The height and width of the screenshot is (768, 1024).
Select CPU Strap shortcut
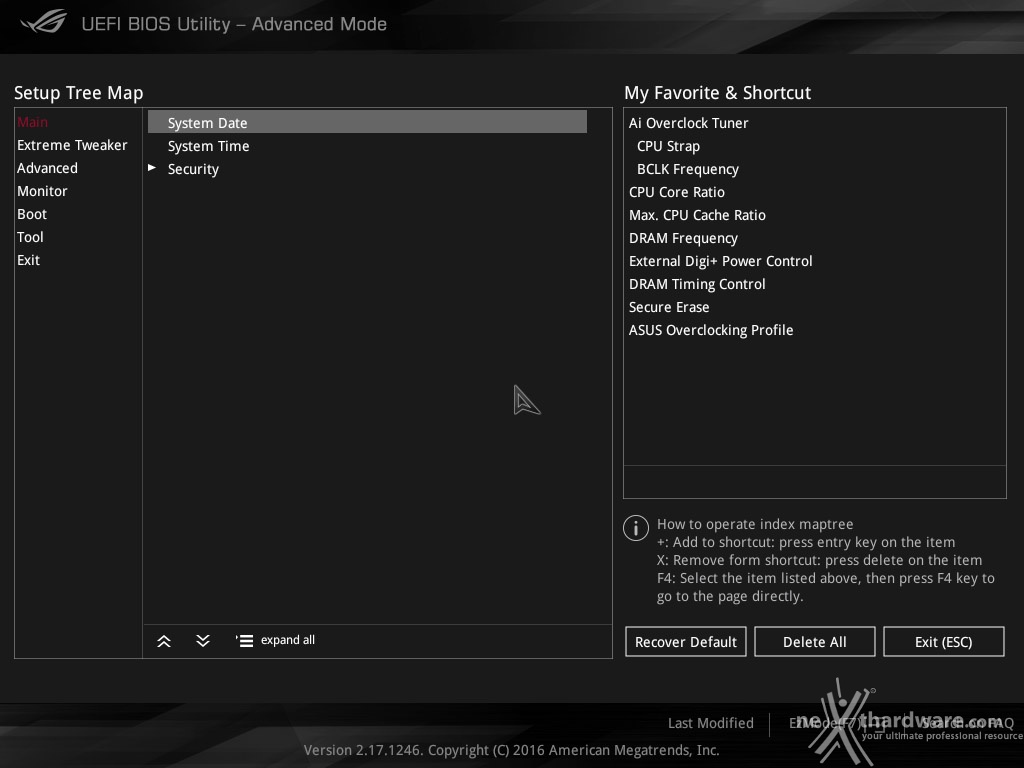668,146
